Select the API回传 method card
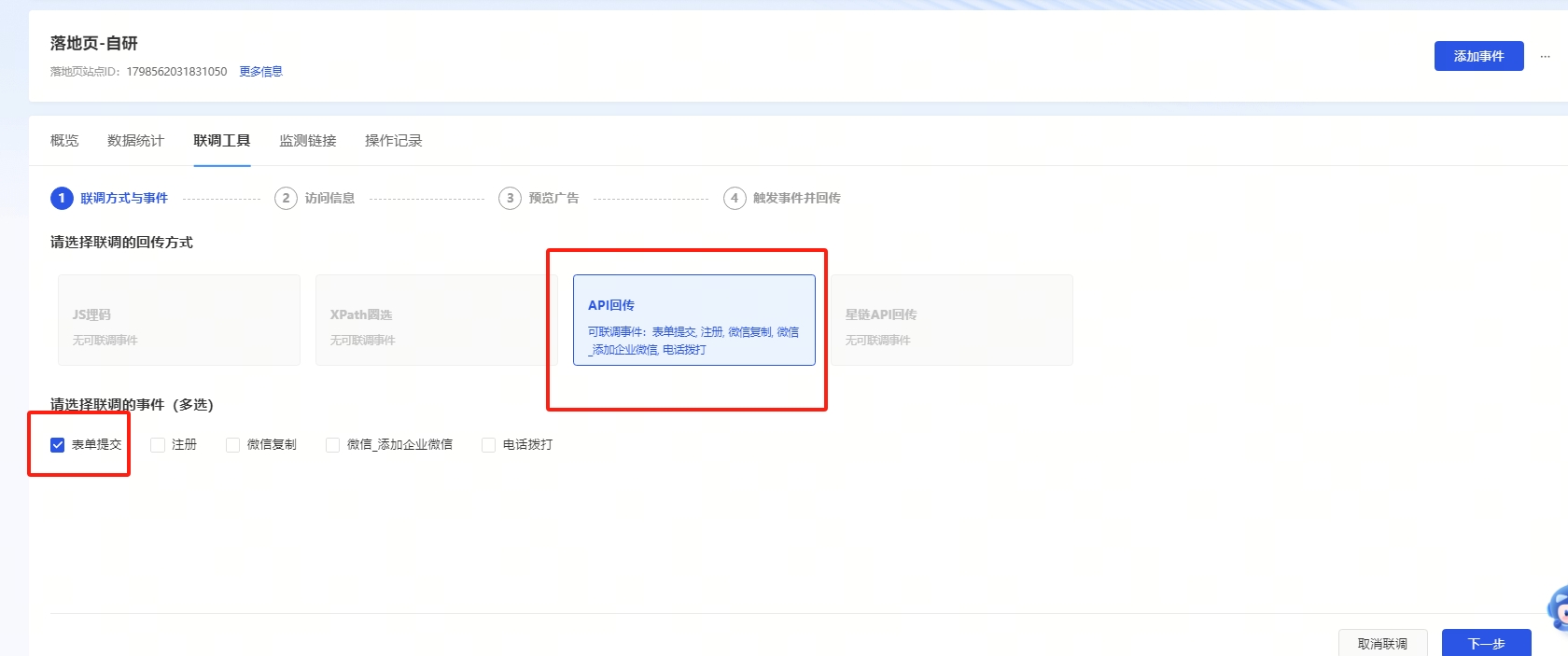This screenshot has height=656, width=1568. point(693,320)
